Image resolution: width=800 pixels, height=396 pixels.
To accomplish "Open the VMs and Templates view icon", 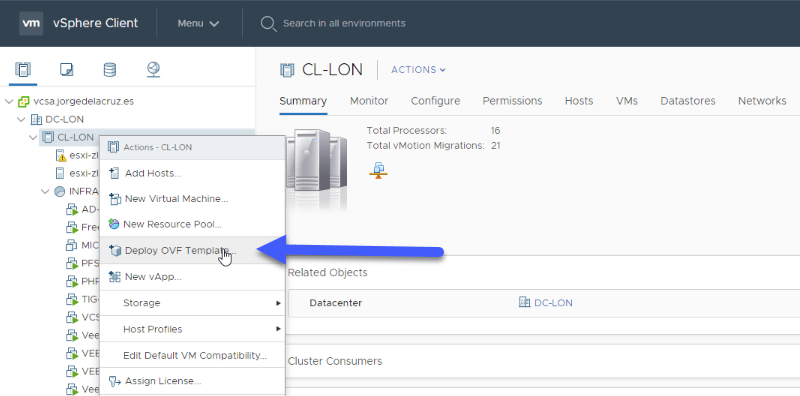I will (66, 69).
